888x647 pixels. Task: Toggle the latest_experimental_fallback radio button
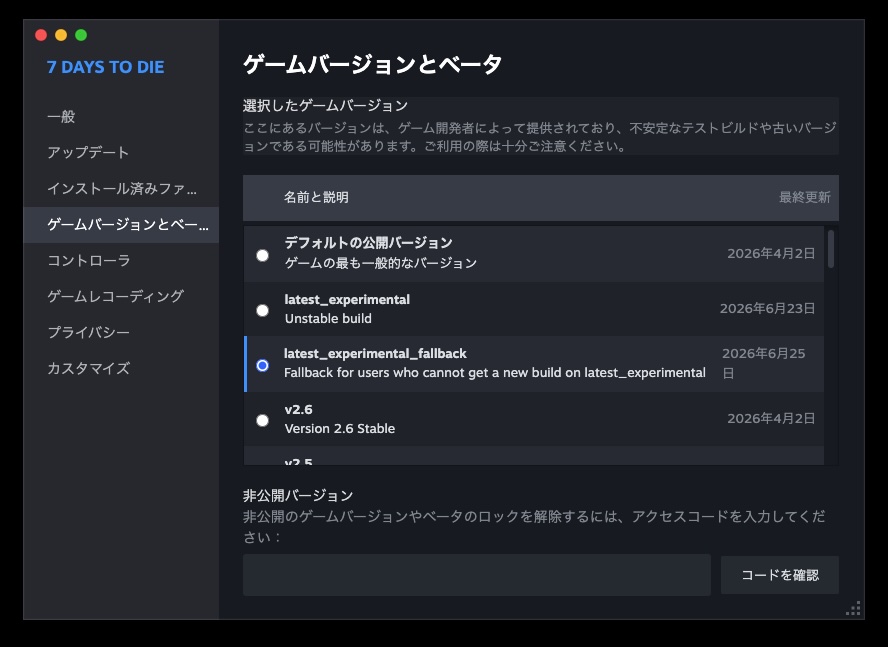(x=262, y=365)
